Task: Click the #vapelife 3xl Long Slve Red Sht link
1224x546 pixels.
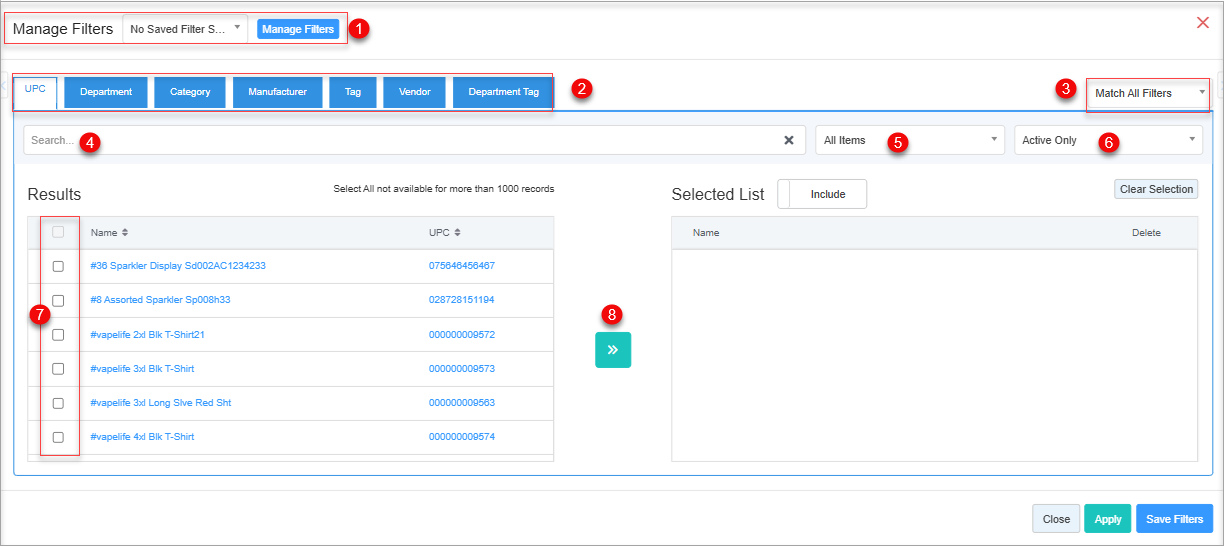Action: [160, 403]
